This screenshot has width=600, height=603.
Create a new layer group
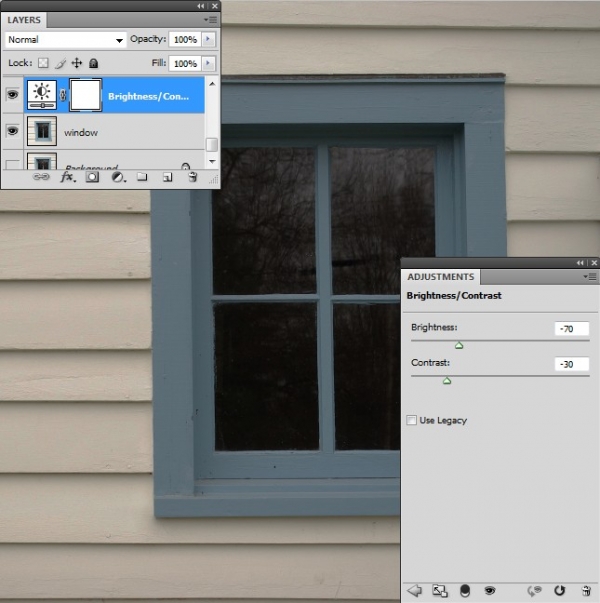point(142,177)
